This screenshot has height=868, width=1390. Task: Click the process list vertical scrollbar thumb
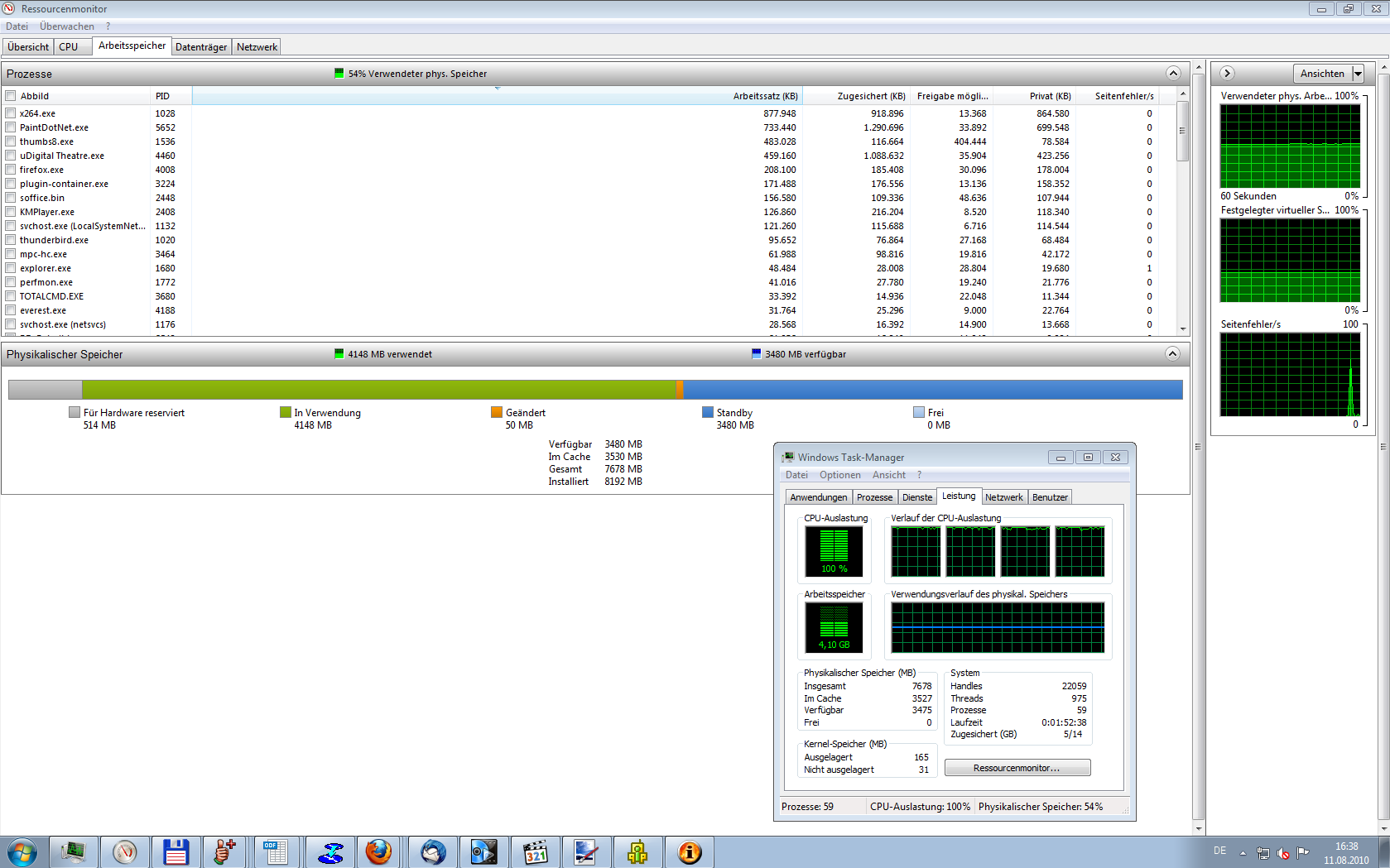(x=1182, y=131)
